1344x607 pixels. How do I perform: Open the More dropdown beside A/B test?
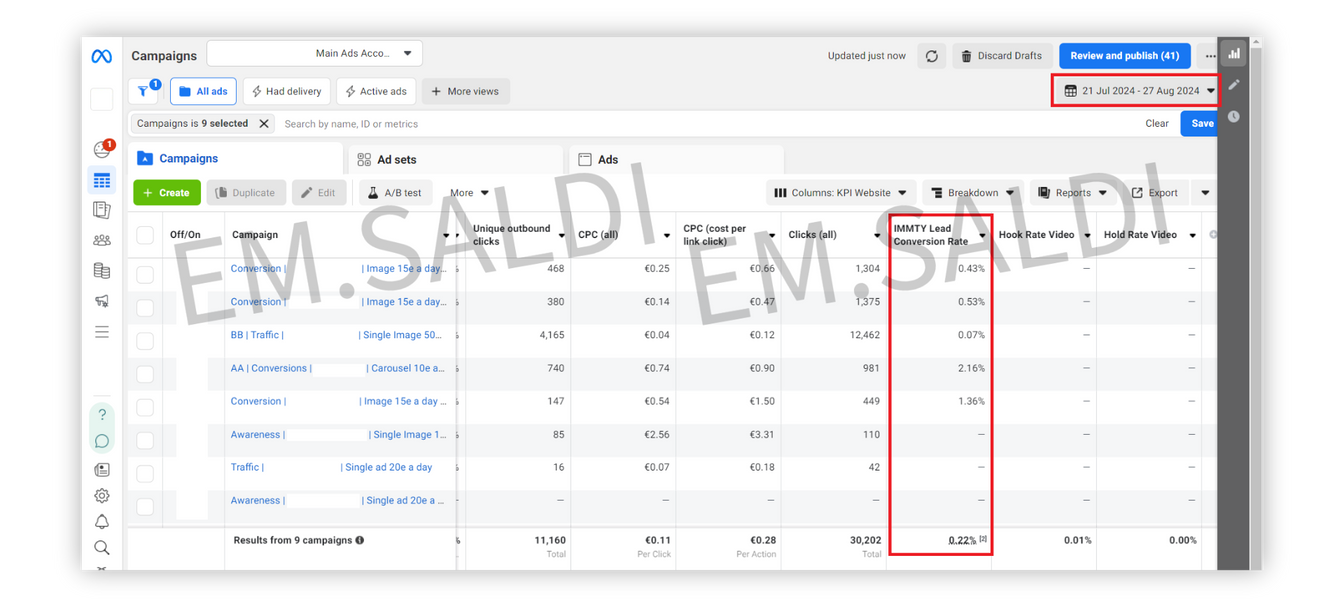[x=469, y=193]
